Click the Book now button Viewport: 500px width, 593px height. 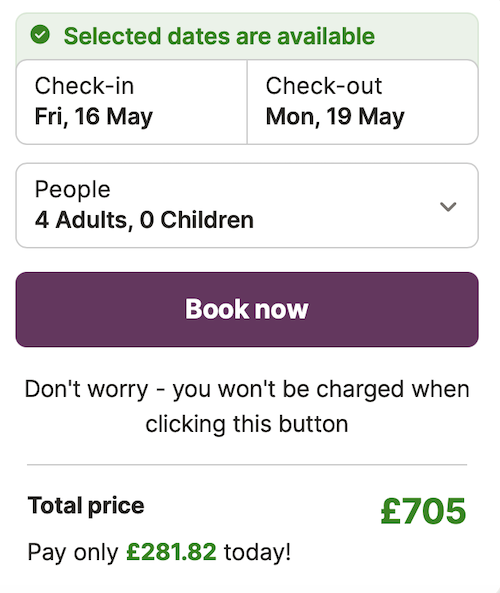[x=247, y=309]
